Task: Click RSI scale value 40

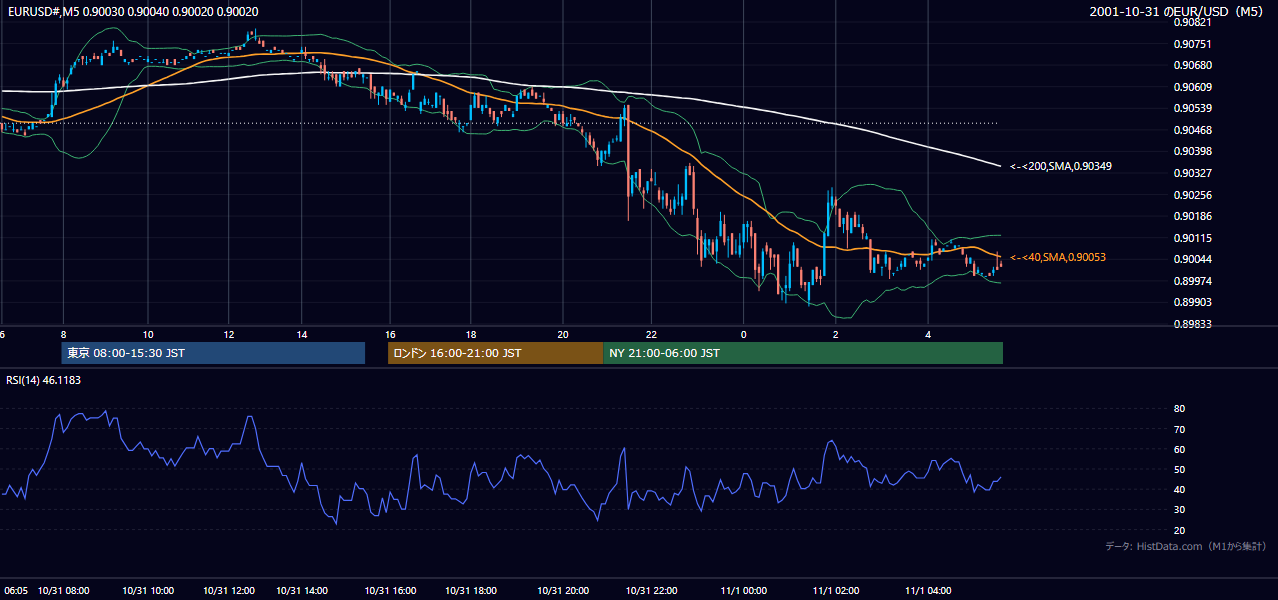Action: pos(1180,489)
